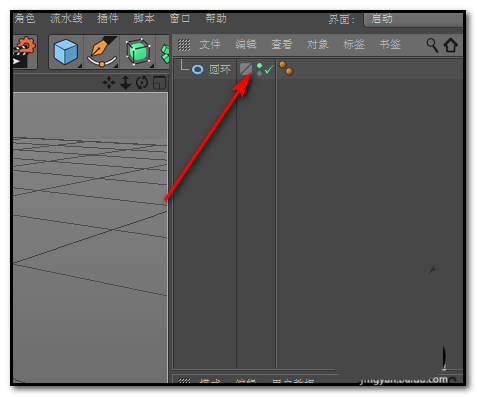
Task: Select the spline pen tool
Action: point(102,52)
